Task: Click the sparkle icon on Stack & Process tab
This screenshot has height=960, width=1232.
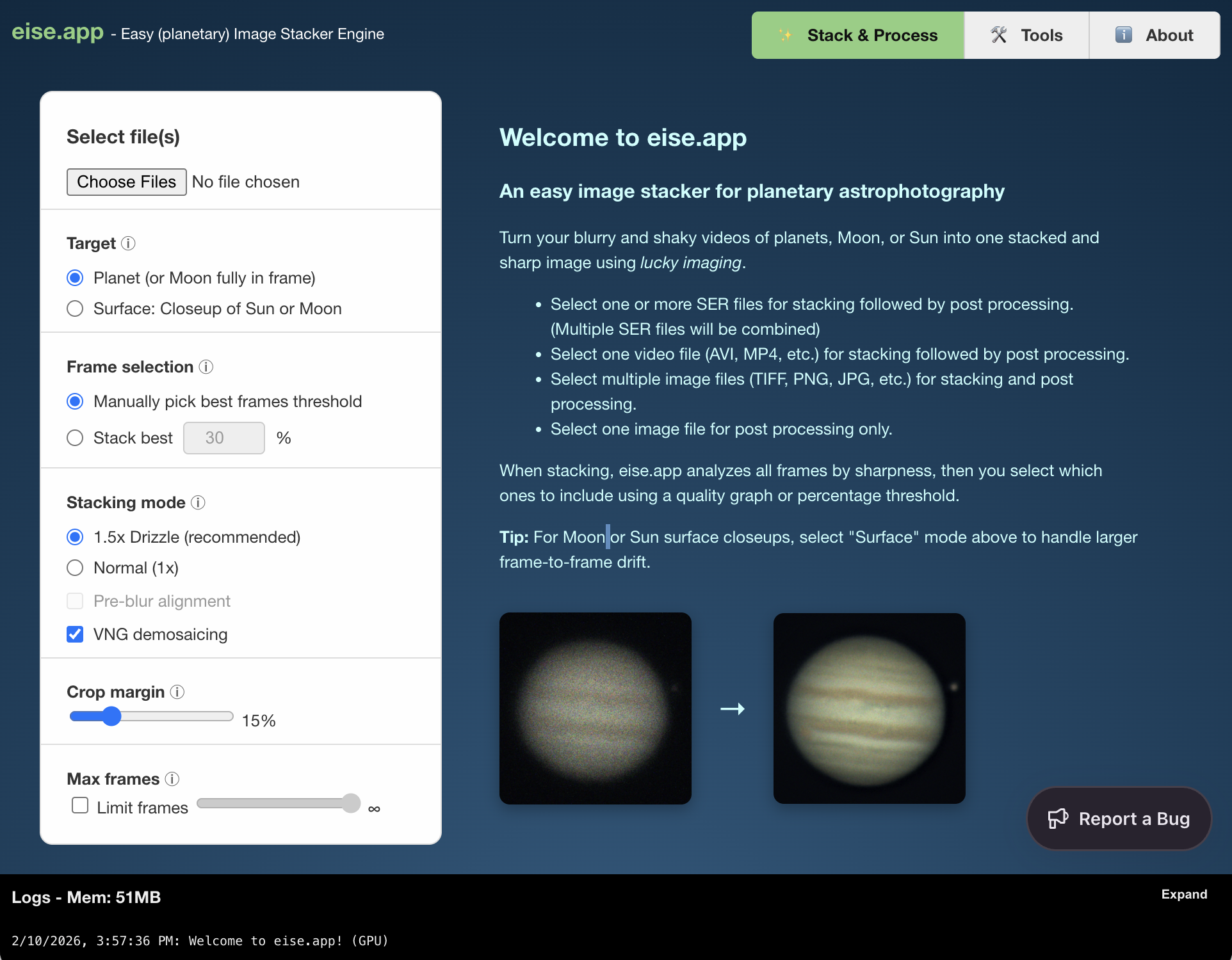Action: tap(786, 35)
